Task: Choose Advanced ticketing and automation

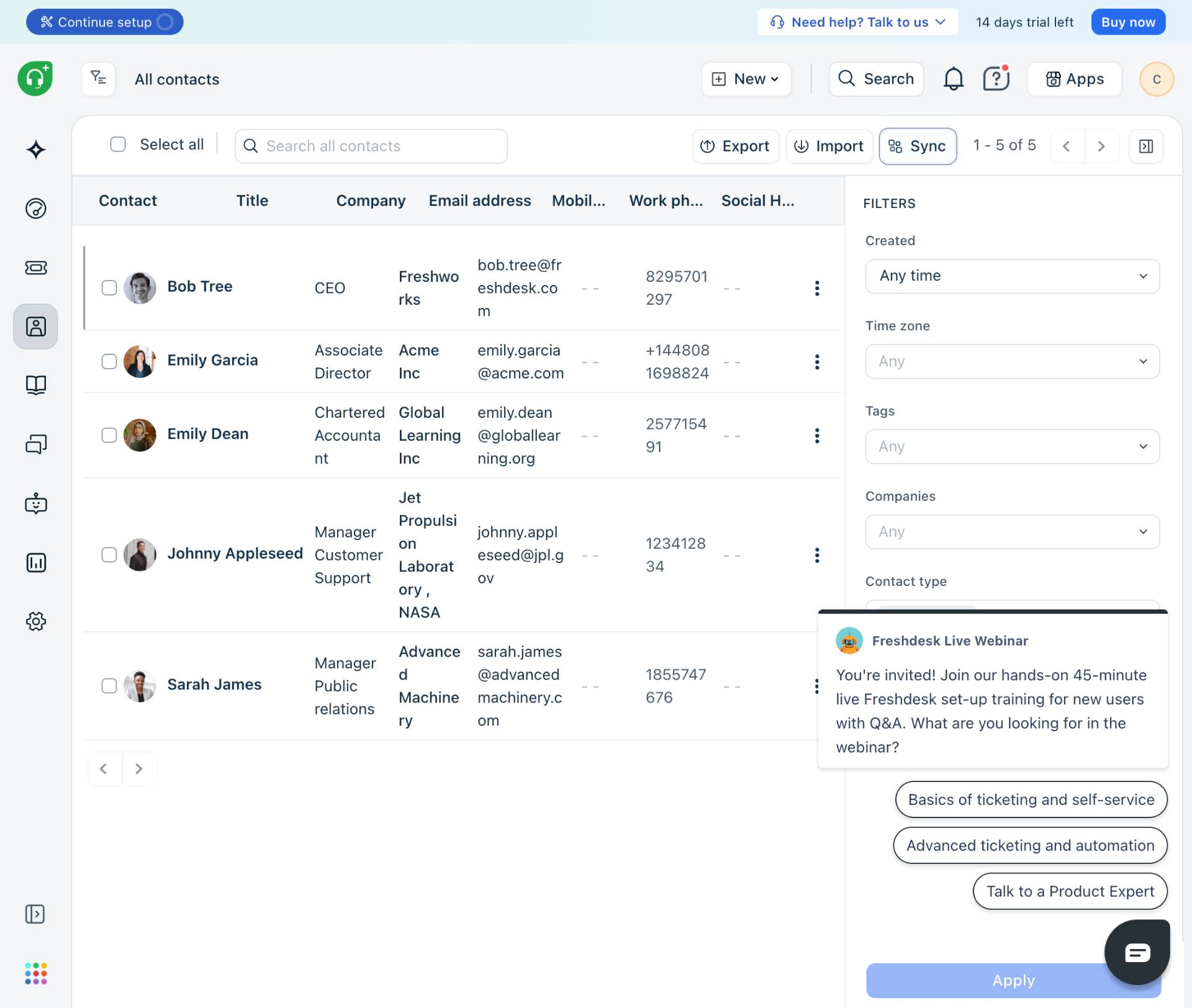Action: click(1031, 845)
